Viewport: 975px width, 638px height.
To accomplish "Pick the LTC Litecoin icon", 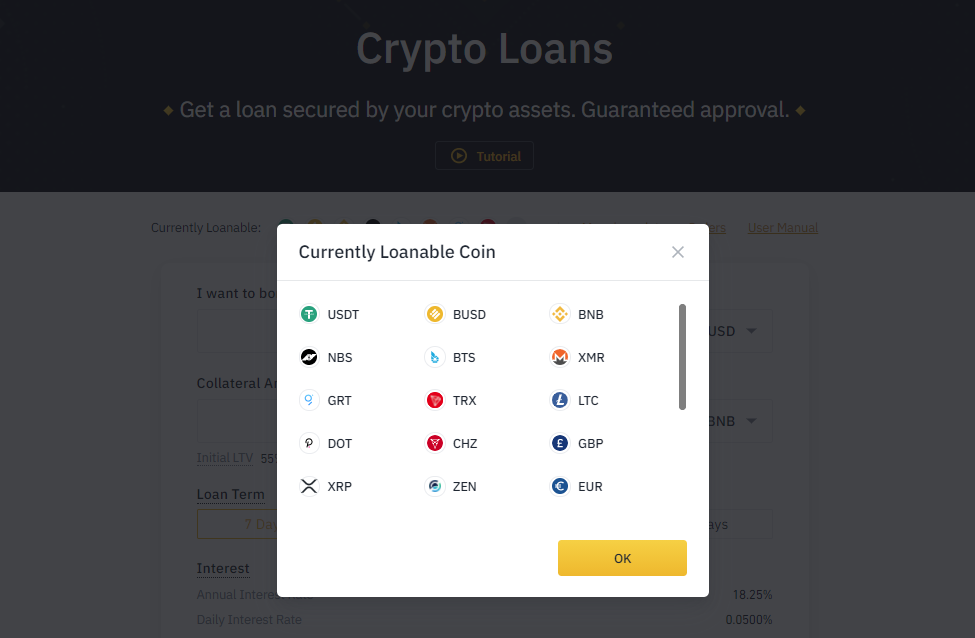I will [560, 400].
